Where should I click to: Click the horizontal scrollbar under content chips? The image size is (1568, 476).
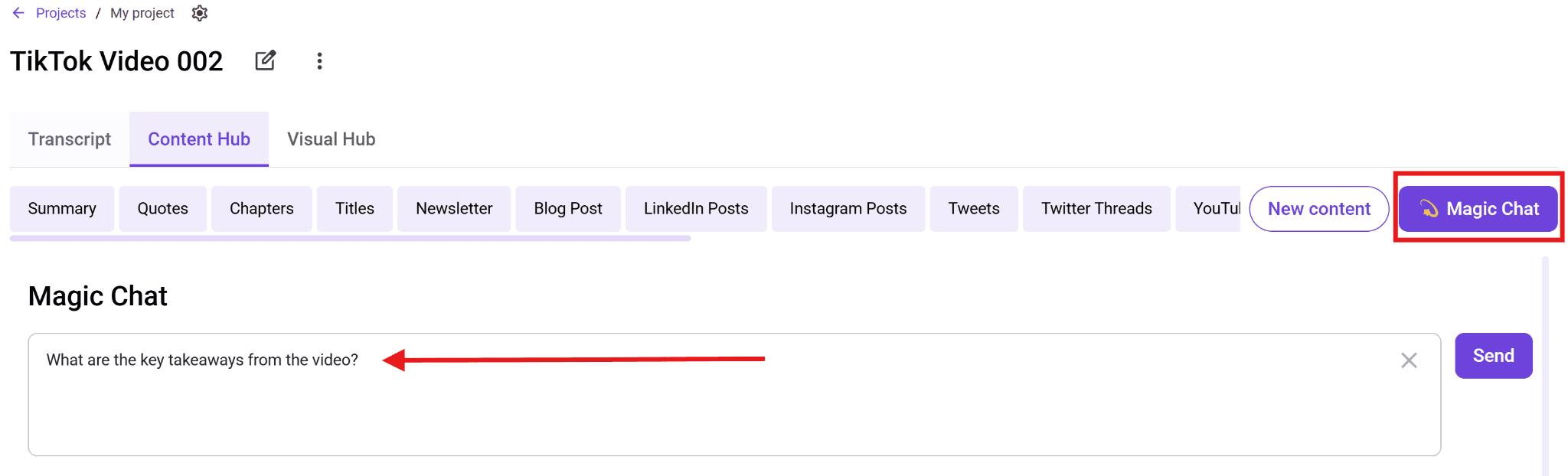click(350, 239)
